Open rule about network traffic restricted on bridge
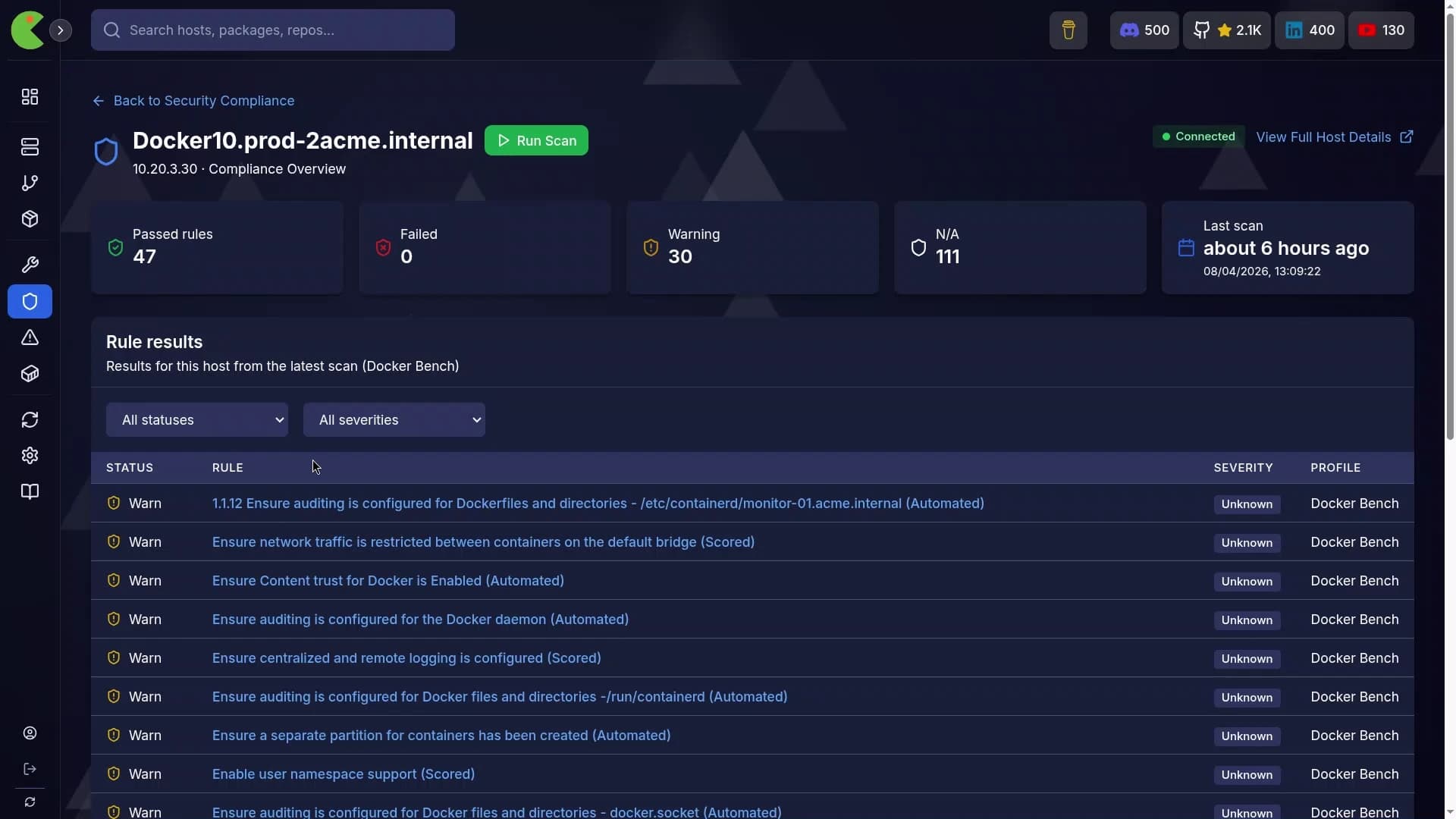This screenshot has height=819, width=1456. 483,542
